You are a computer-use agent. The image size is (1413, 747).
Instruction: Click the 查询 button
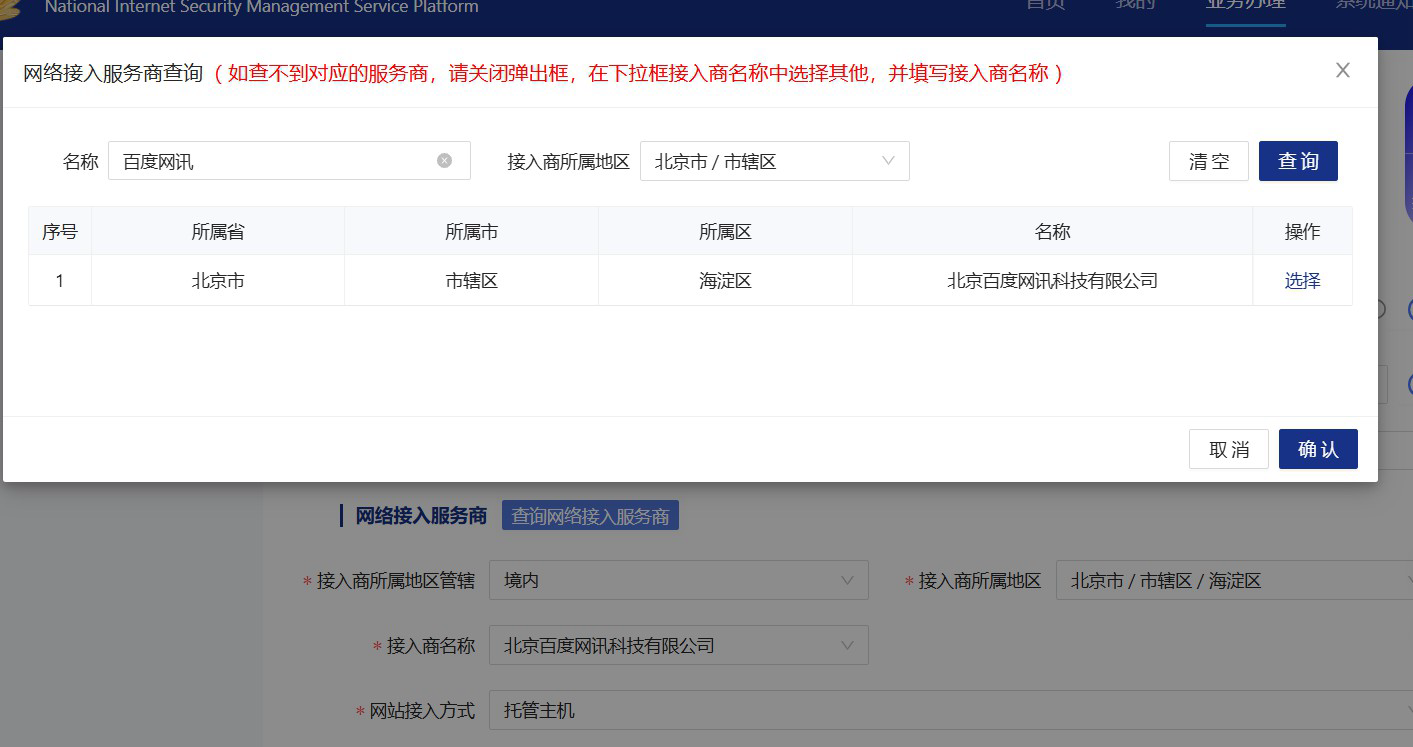1298,161
